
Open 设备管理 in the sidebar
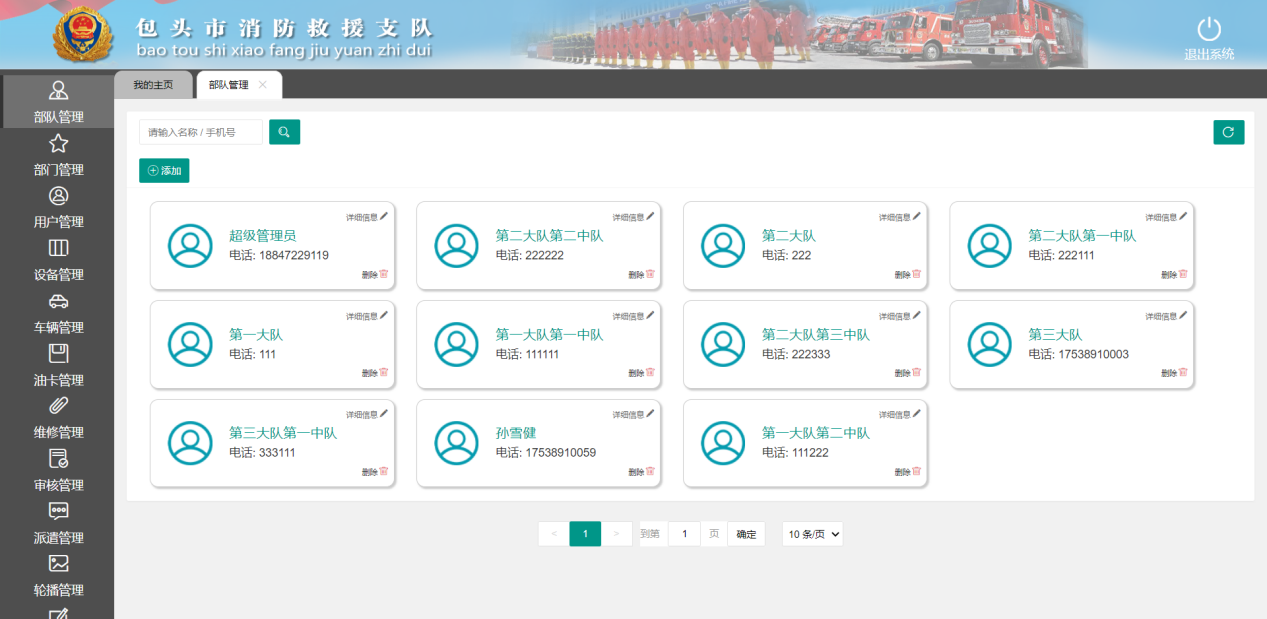tap(58, 260)
